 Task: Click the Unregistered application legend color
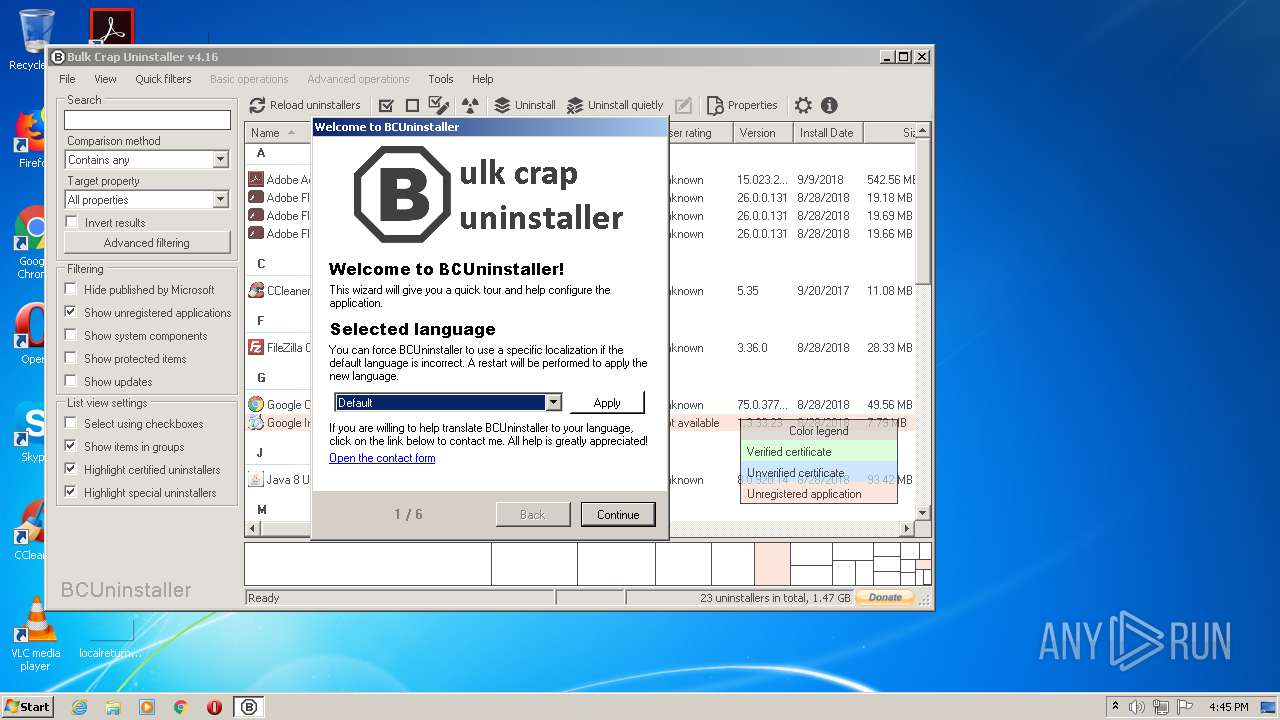819,494
